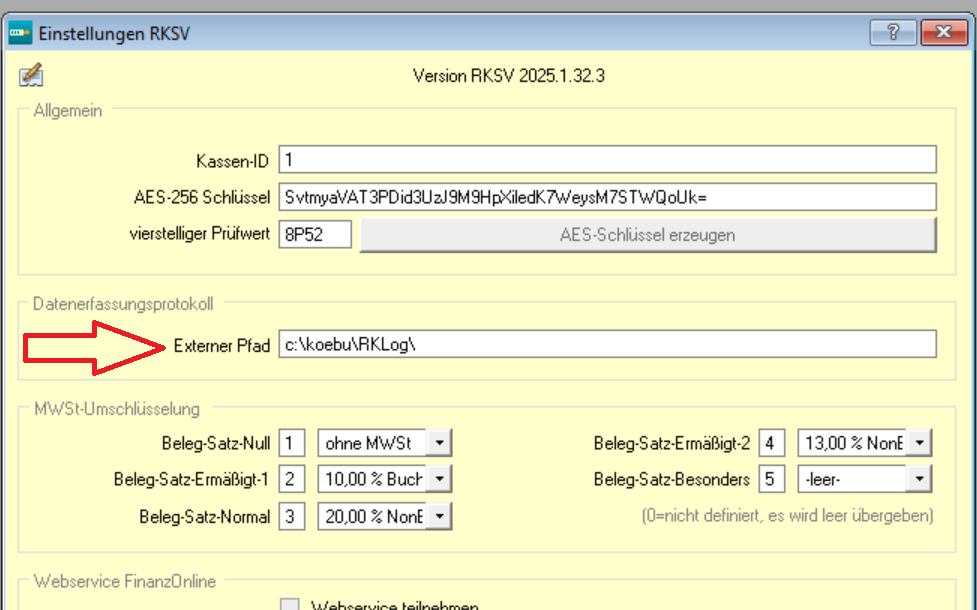Click the Beleg-Satz-Normal label
The image size is (977, 610).
point(205,517)
